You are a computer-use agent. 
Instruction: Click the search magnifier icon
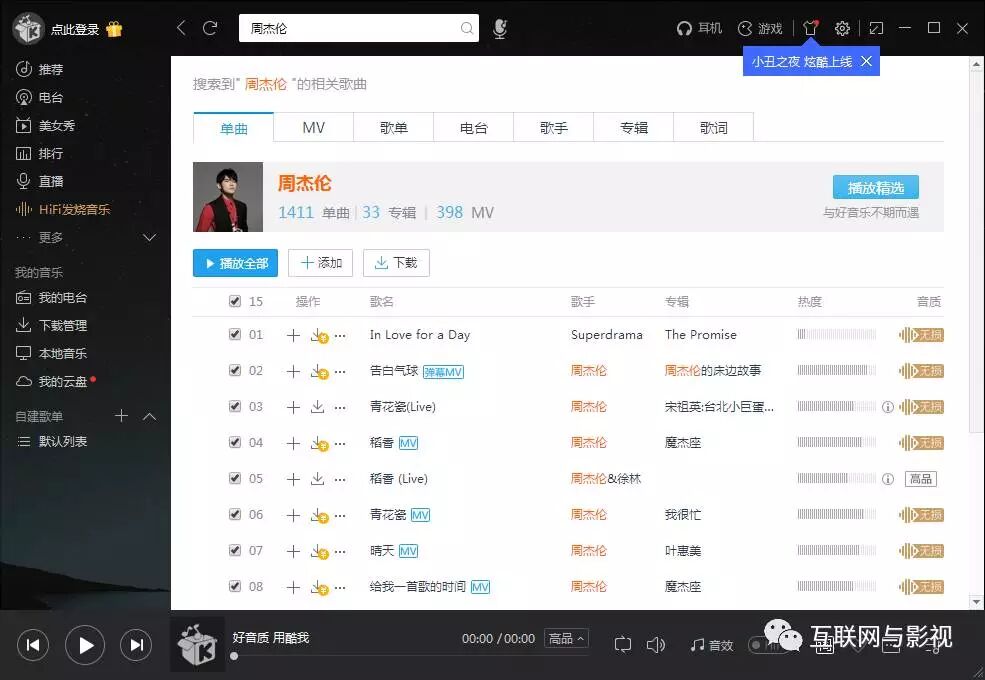coord(467,28)
